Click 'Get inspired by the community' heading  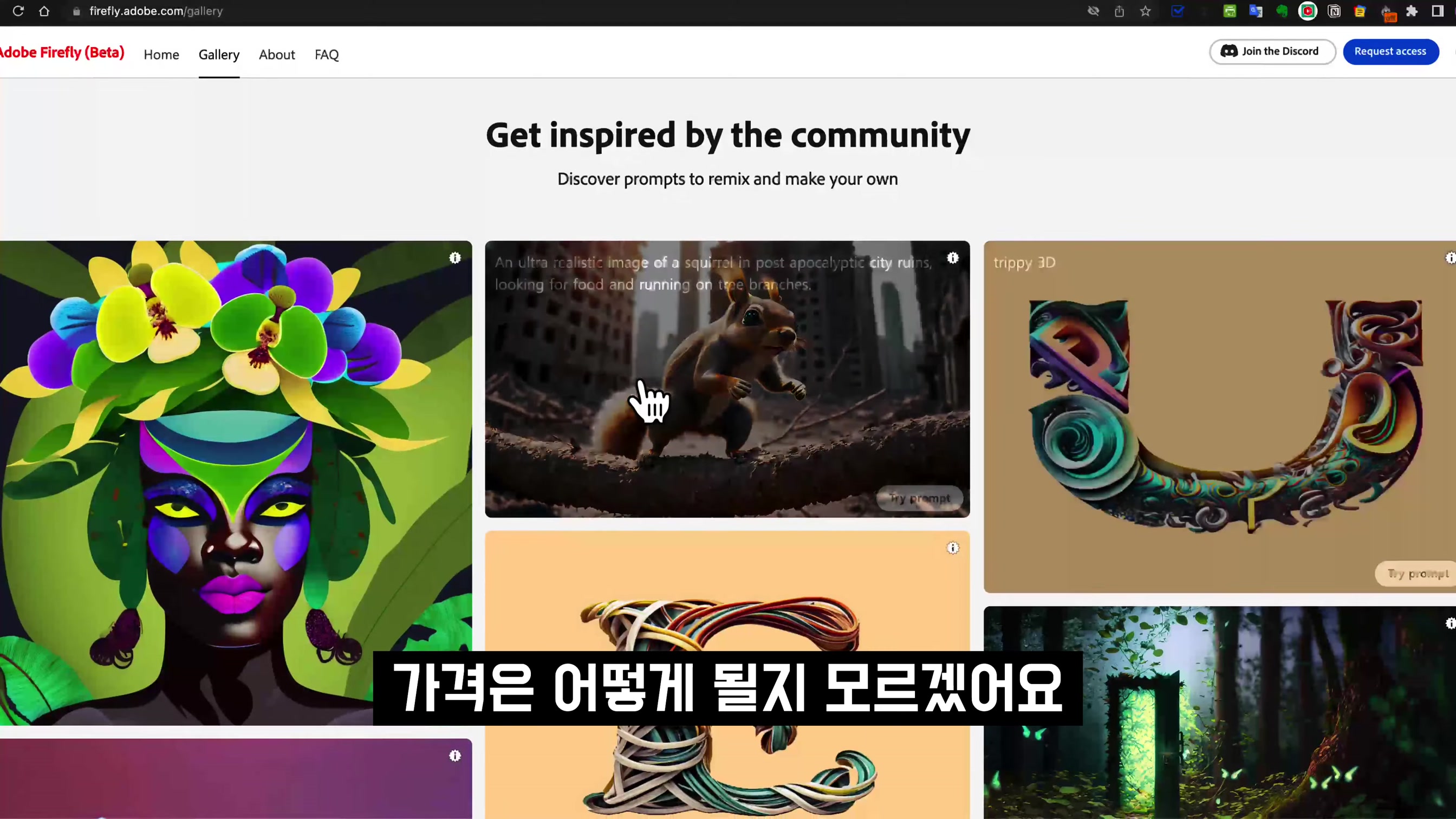point(728,135)
